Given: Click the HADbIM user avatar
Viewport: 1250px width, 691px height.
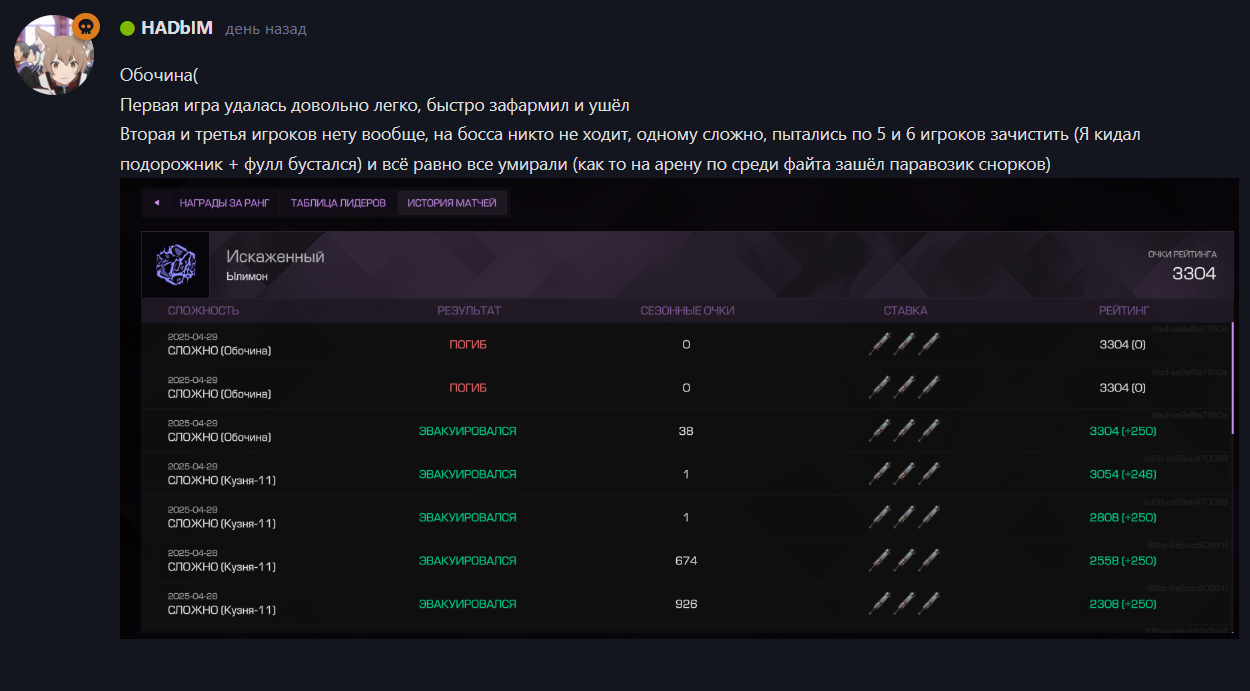Looking at the screenshot, I should [x=53, y=55].
